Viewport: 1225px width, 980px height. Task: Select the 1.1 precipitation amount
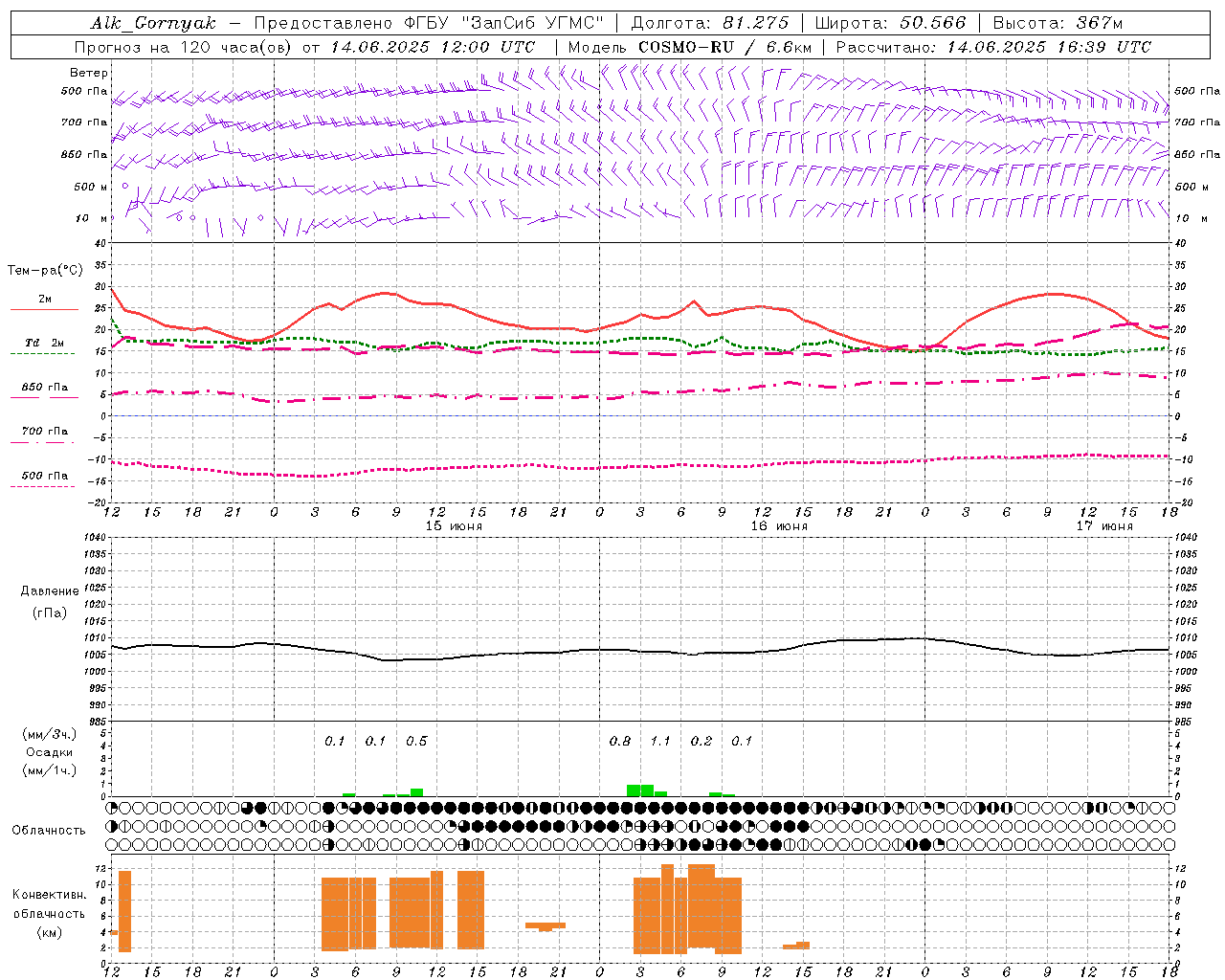pos(660,742)
